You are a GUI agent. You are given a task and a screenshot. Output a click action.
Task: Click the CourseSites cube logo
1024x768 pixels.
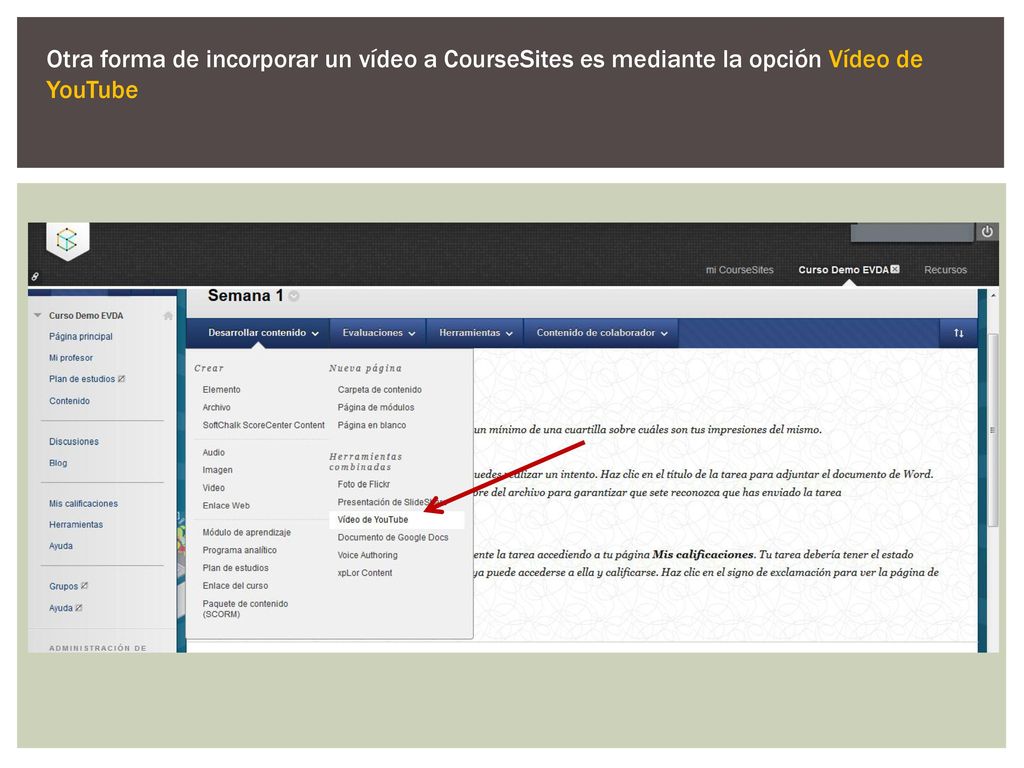coord(67,240)
